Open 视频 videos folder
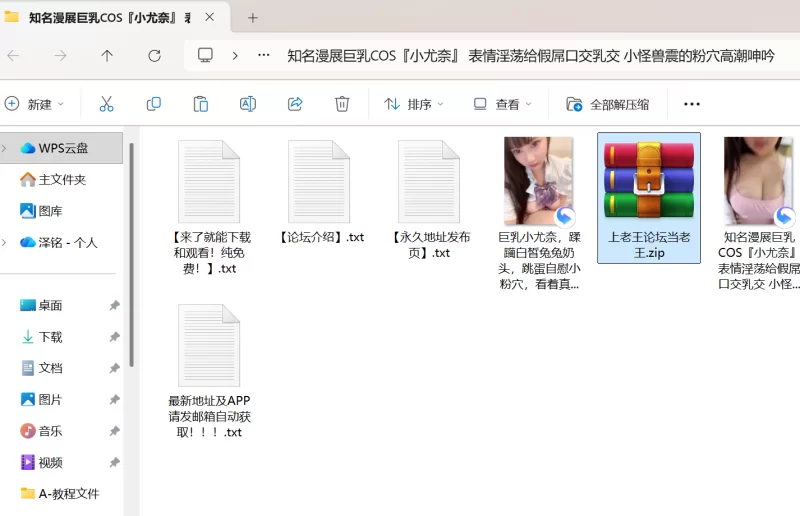The image size is (800, 516). (x=41, y=462)
